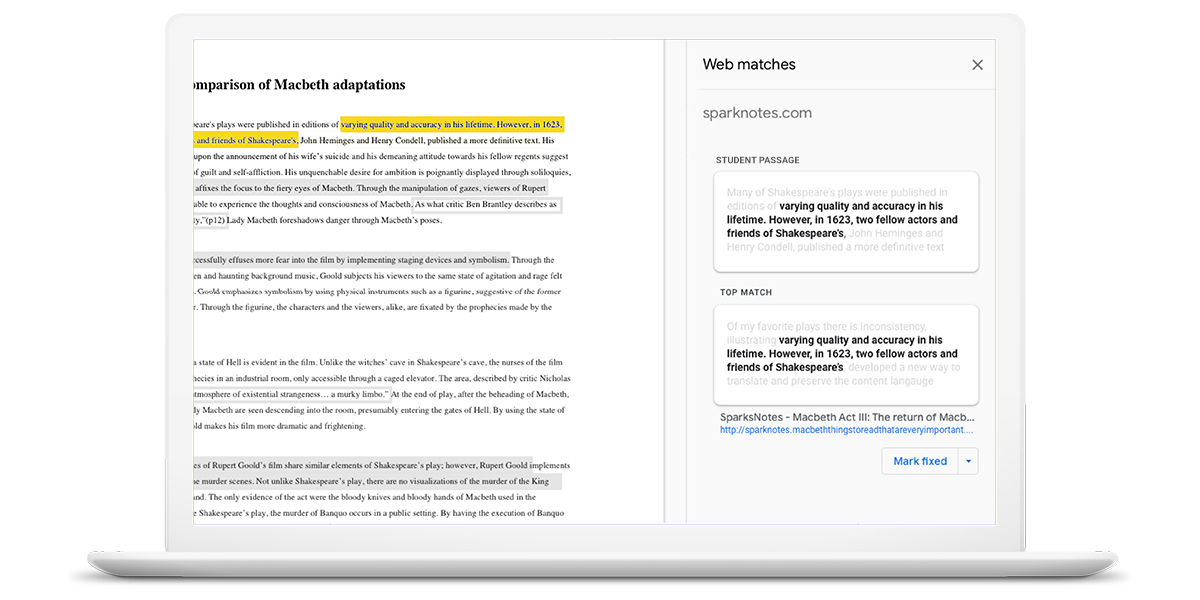Viewport: 1200px width, 600px height.
Task: Click the 'As what critic Ben Brantley' passage
Action: click(486, 204)
